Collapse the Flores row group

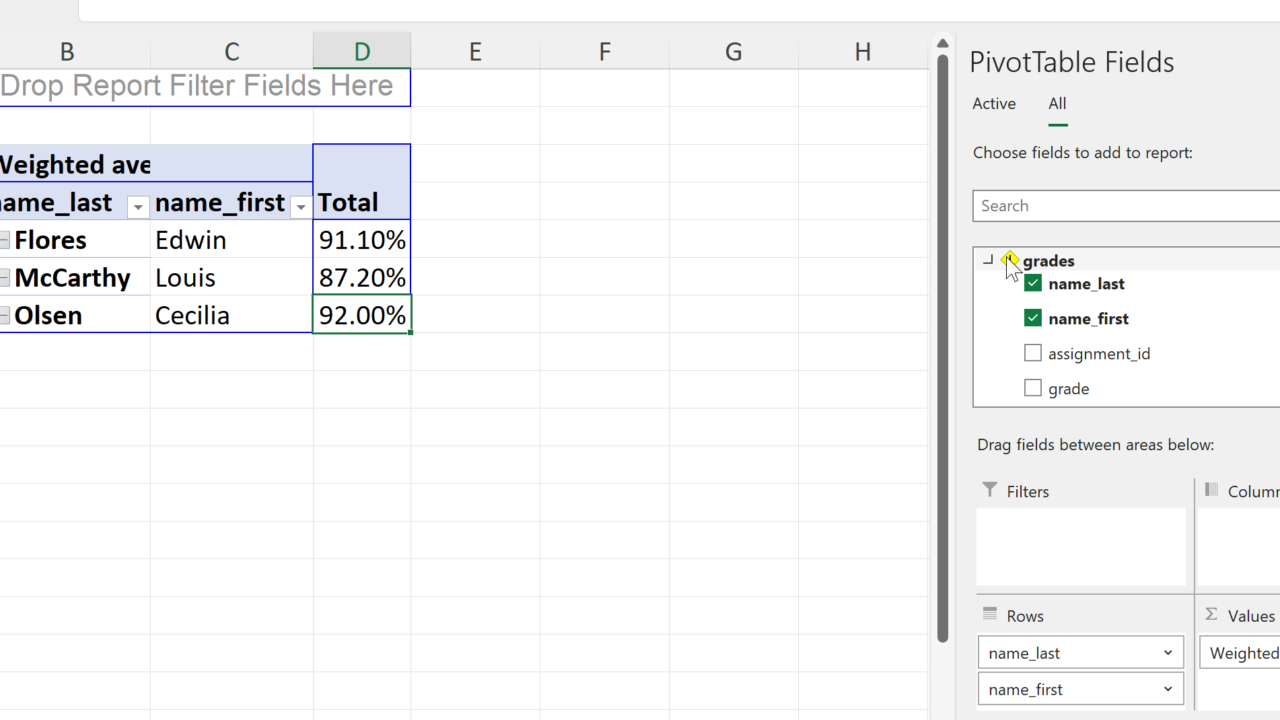coord(5,240)
